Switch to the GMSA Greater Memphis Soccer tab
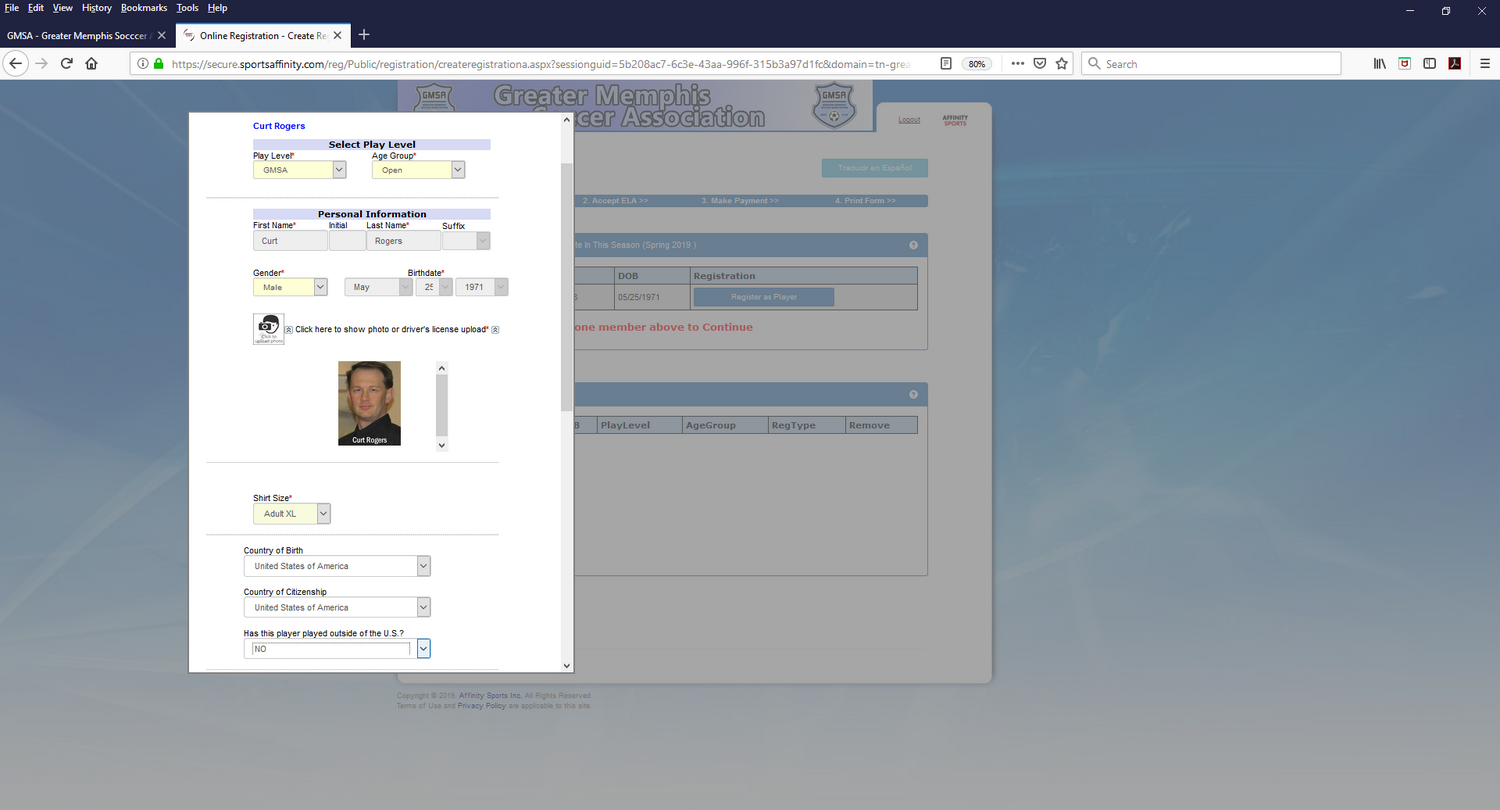1500x810 pixels. tap(80, 35)
